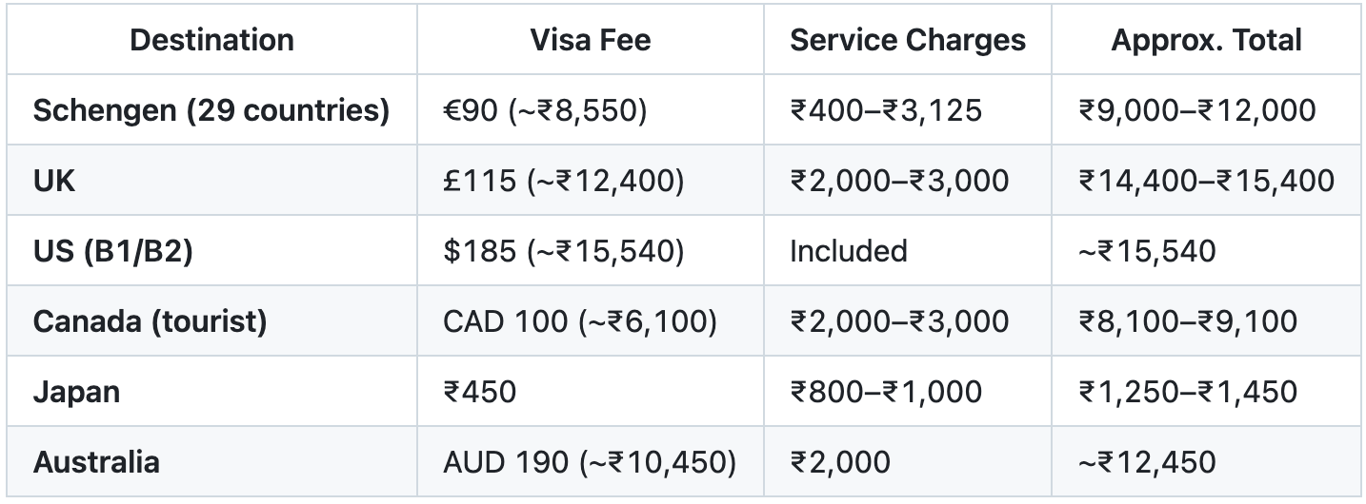Screen dimensions: 1366x504
Task: Click the Approx. Total column header
Action: (x=1206, y=40)
